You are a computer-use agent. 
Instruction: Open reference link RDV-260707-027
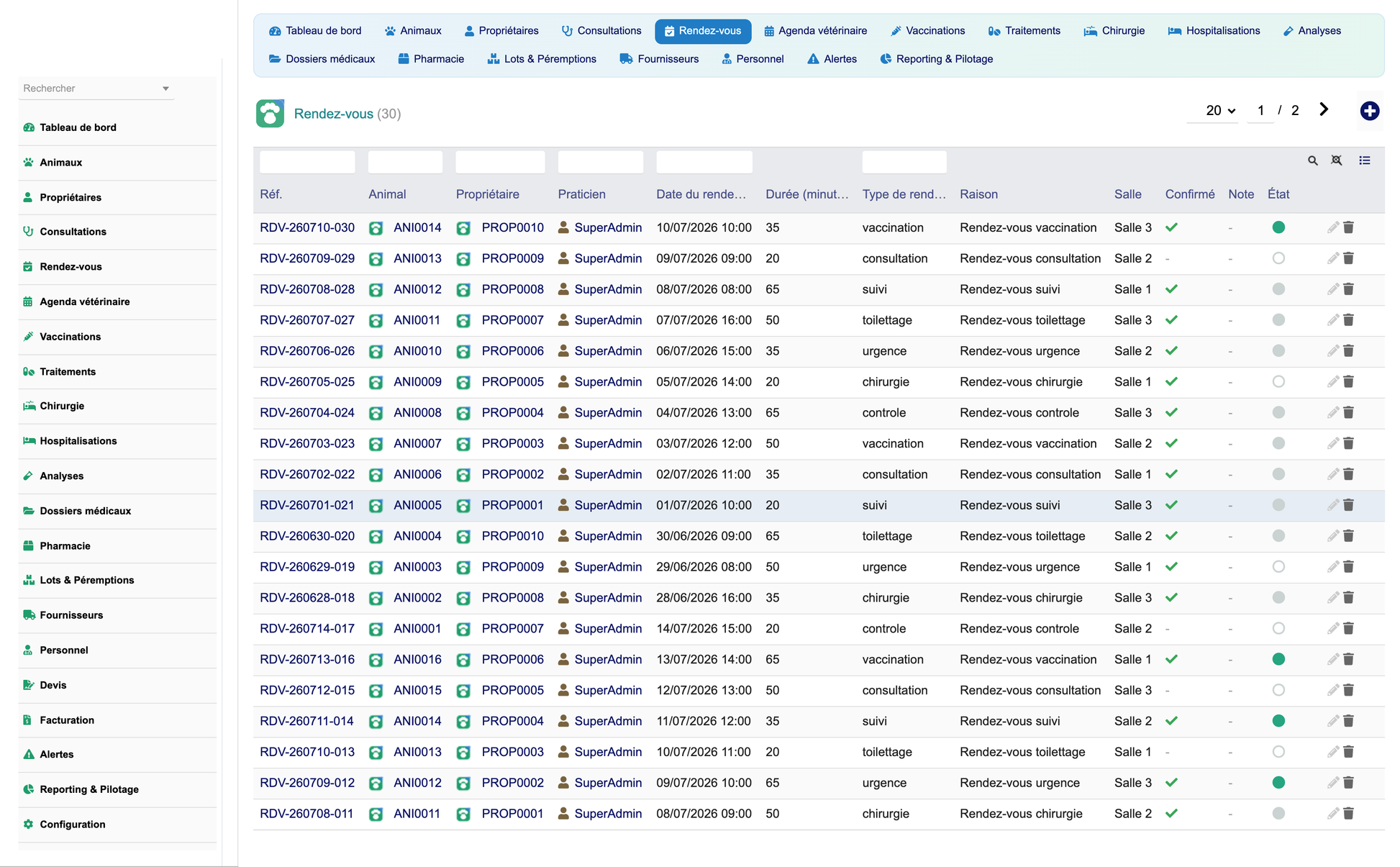pyautogui.click(x=307, y=320)
